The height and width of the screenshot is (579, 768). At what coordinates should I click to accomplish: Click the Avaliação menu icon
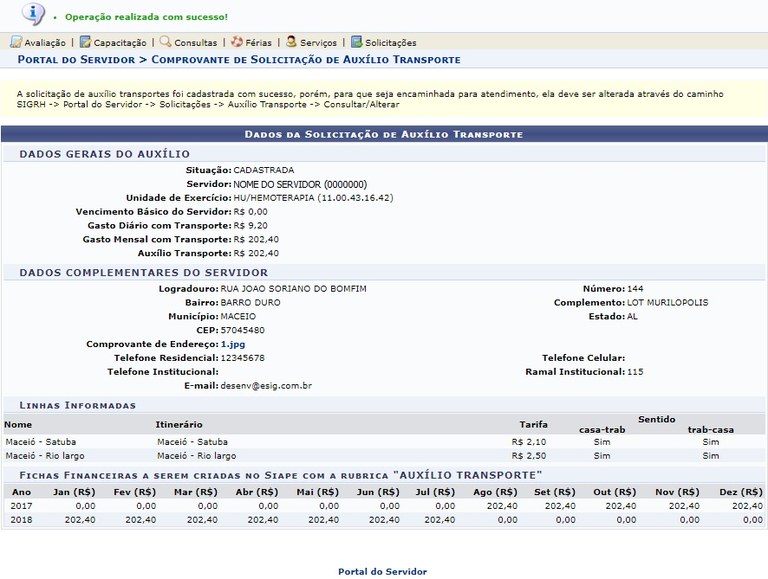pos(16,42)
